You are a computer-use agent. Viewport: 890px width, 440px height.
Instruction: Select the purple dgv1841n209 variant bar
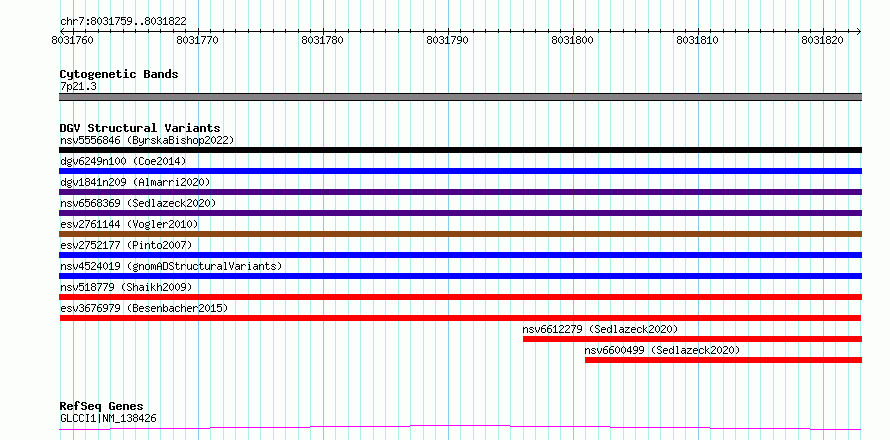click(460, 192)
